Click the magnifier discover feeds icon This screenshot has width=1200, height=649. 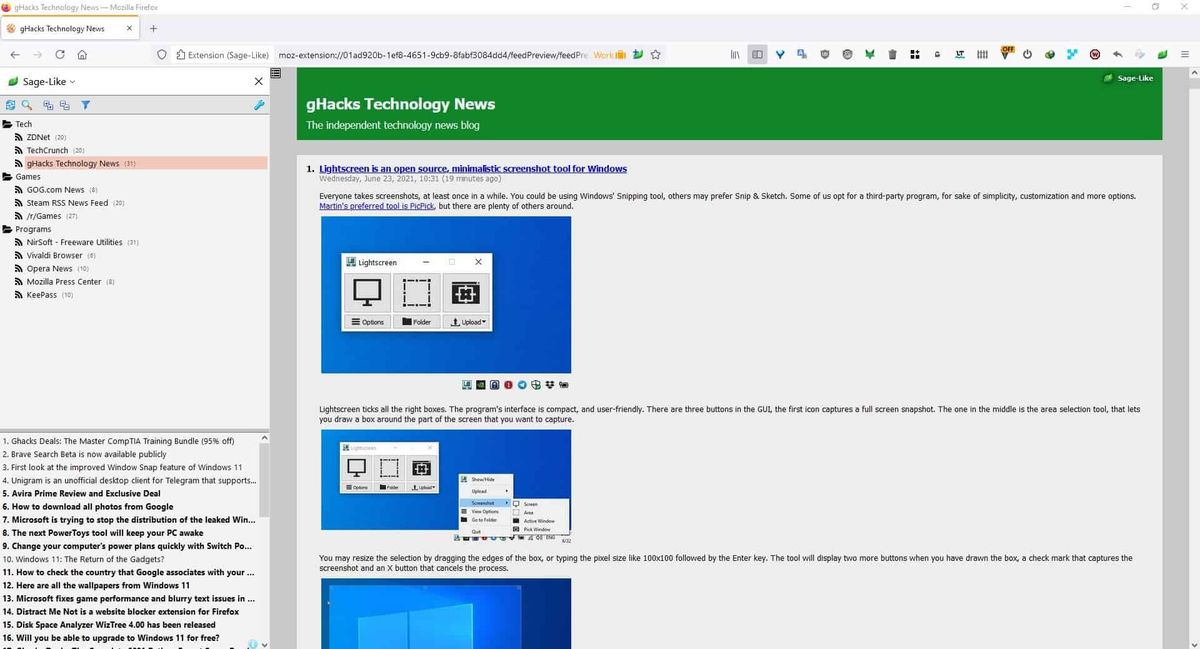[27, 104]
